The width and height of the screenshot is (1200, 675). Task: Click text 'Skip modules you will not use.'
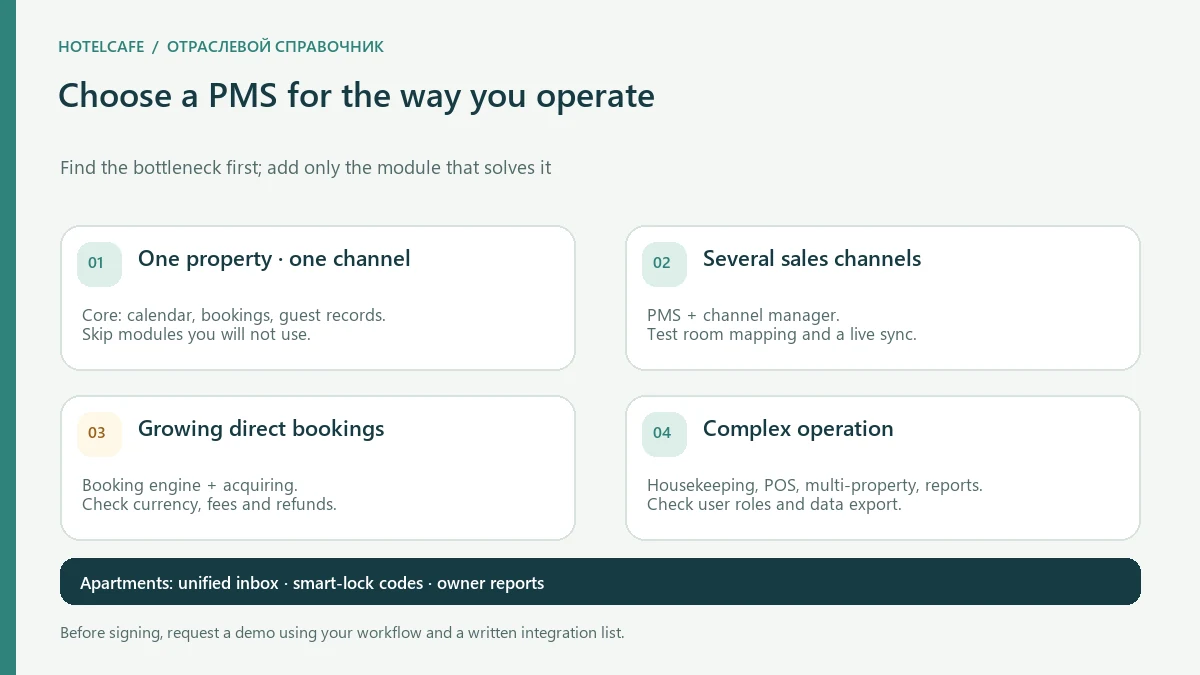(196, 334)
